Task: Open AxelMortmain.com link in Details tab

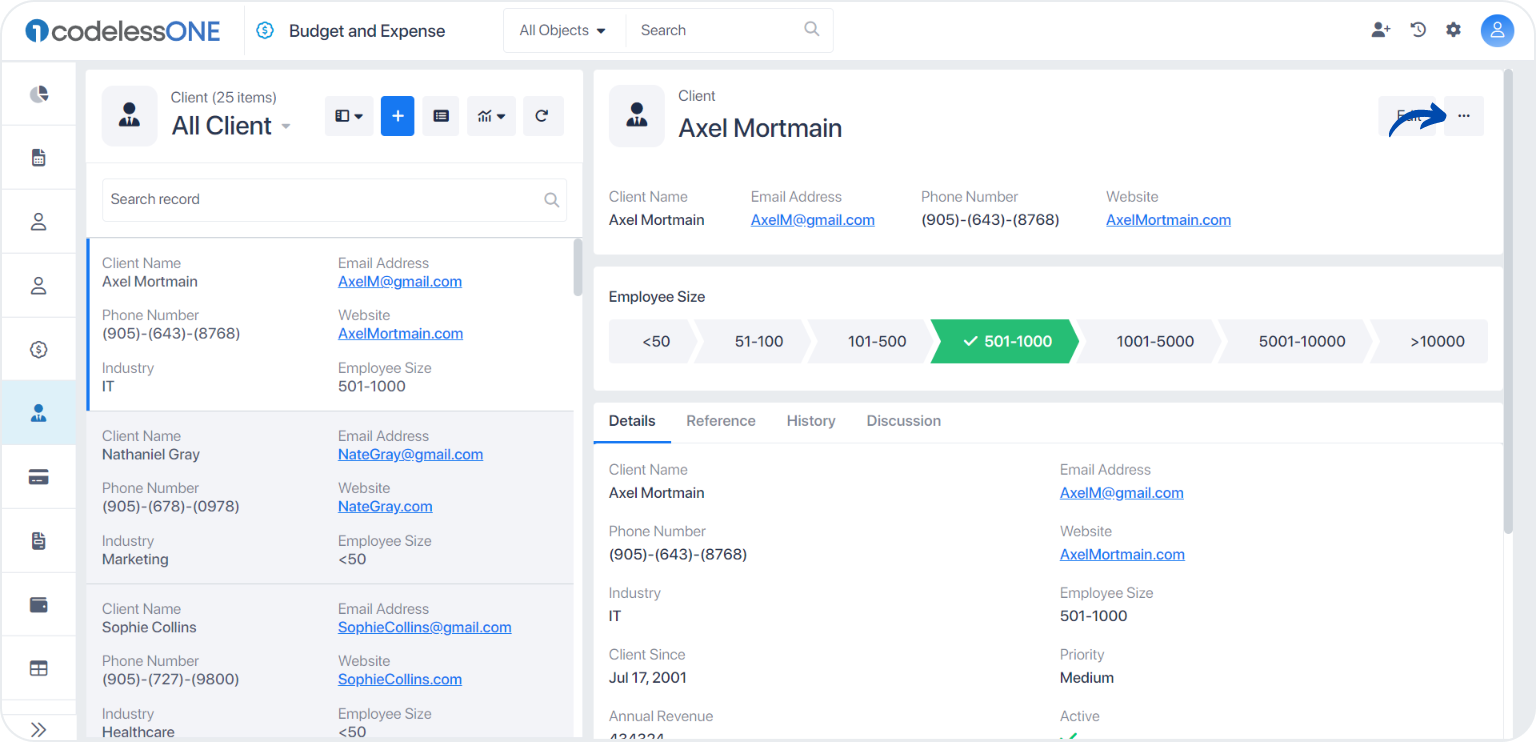Action: pos(1122,554)
